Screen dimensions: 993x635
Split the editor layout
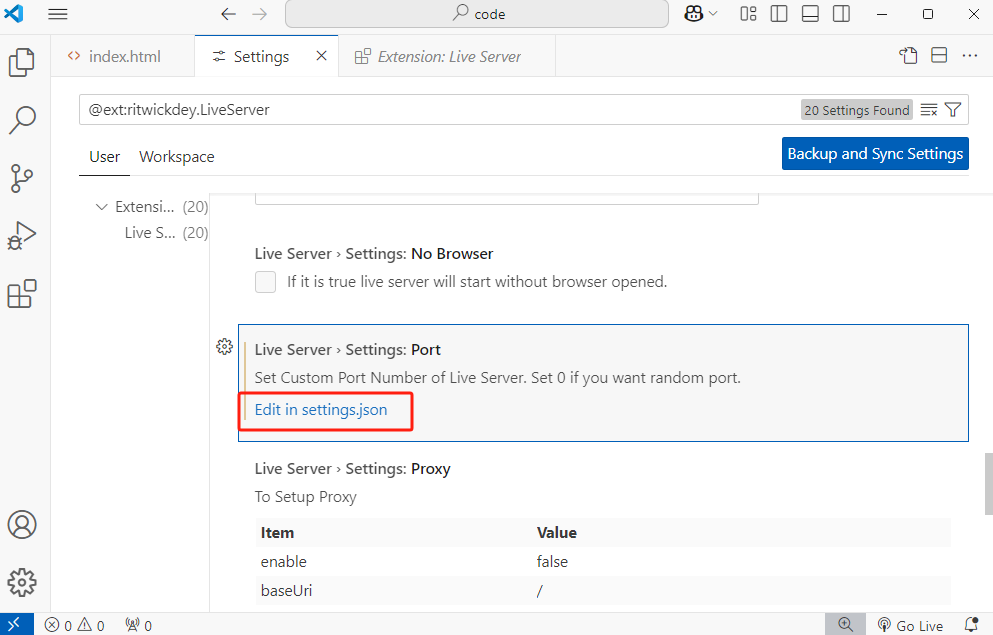pyautogui.click(x=939, y=56)
